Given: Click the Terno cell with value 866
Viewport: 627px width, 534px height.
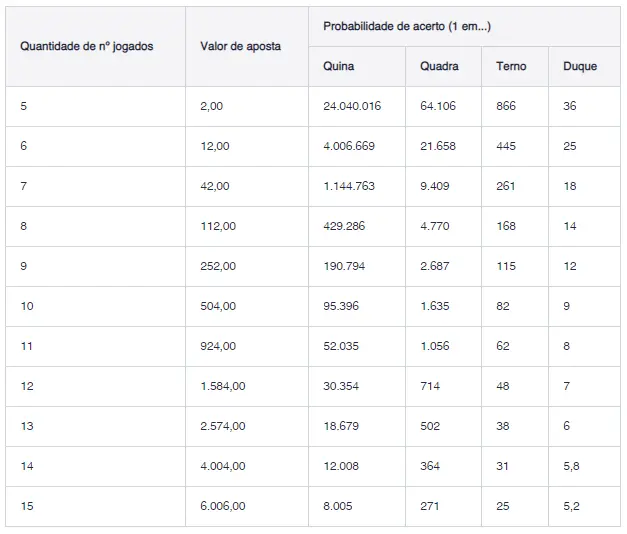Looking at the screenshot, I should pos(506,106).
